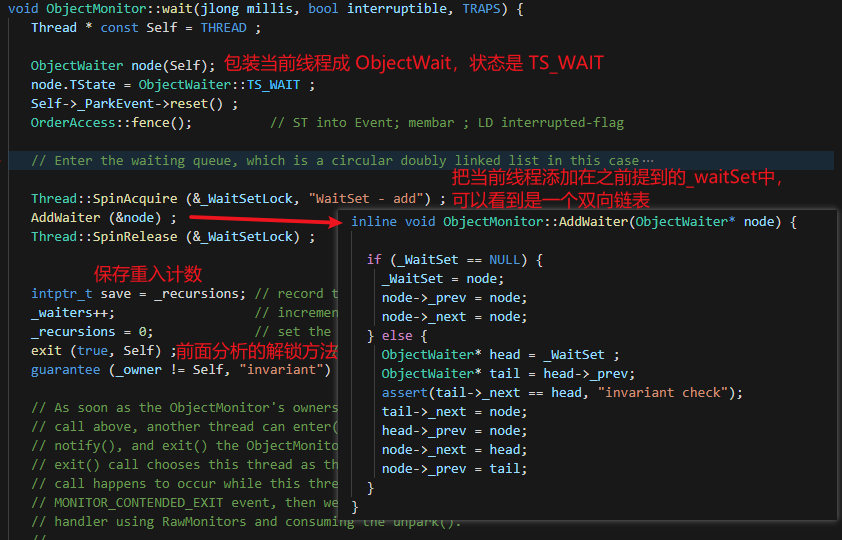The height and width of the screenshot is (540, 842).
Task: Expand the folded comment ellipsis after "this case"
Action: pyautogui.click(x=648, y=160)
